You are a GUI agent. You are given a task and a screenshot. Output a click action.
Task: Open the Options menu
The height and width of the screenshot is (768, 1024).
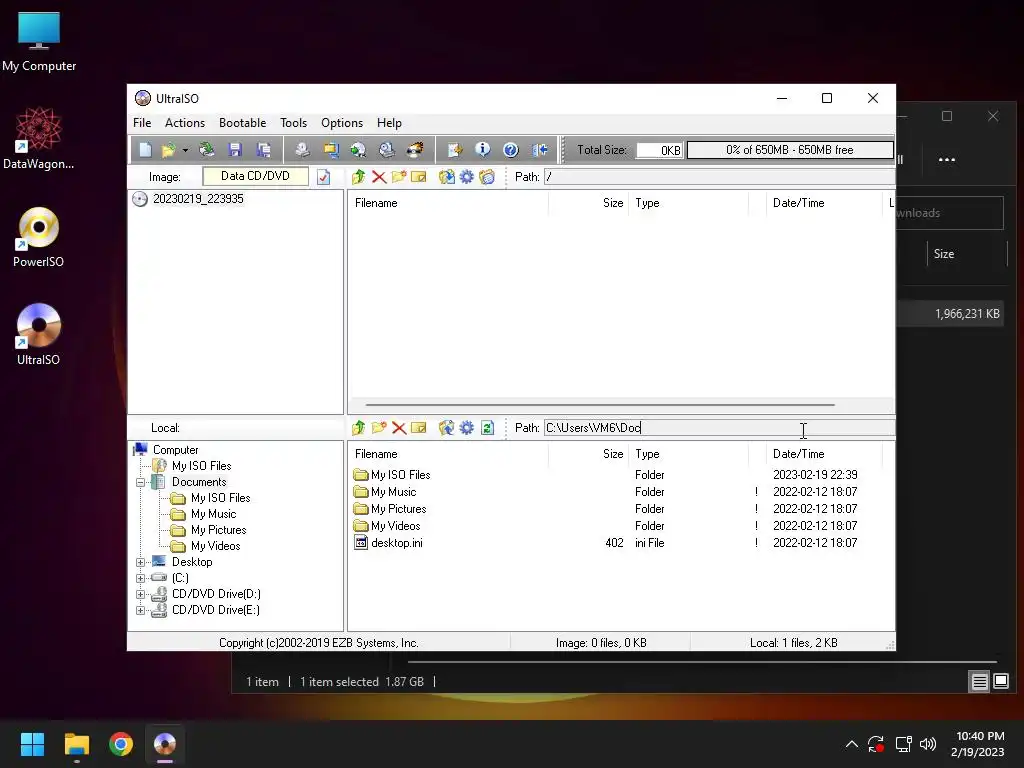point(342,123)
